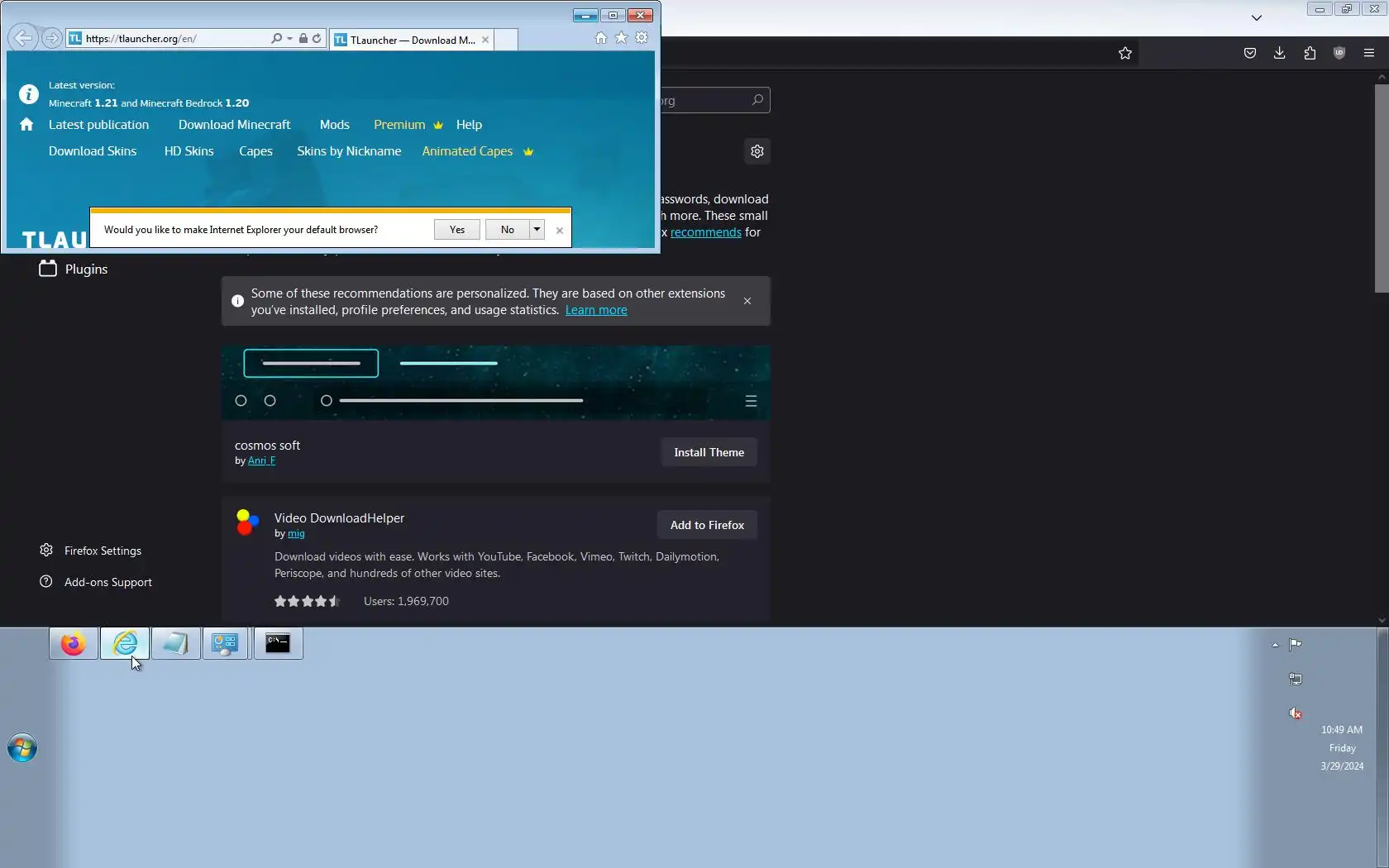
Task: Click the search magnifier in IE address bar
Action: click(276, 39)
